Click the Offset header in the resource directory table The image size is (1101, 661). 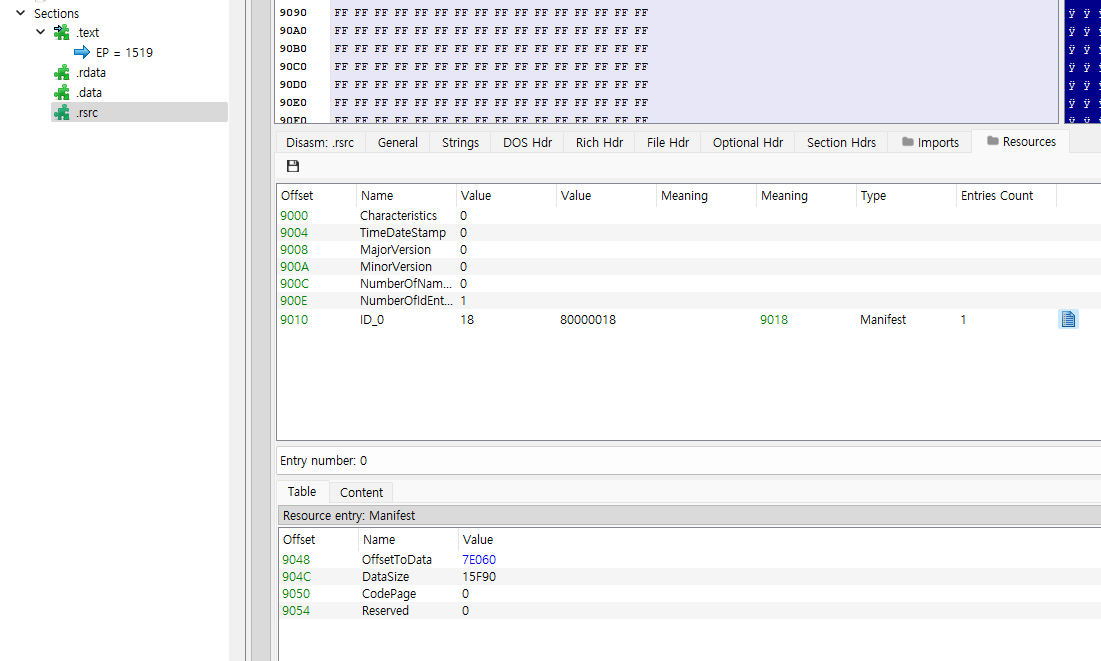[316, 196]
